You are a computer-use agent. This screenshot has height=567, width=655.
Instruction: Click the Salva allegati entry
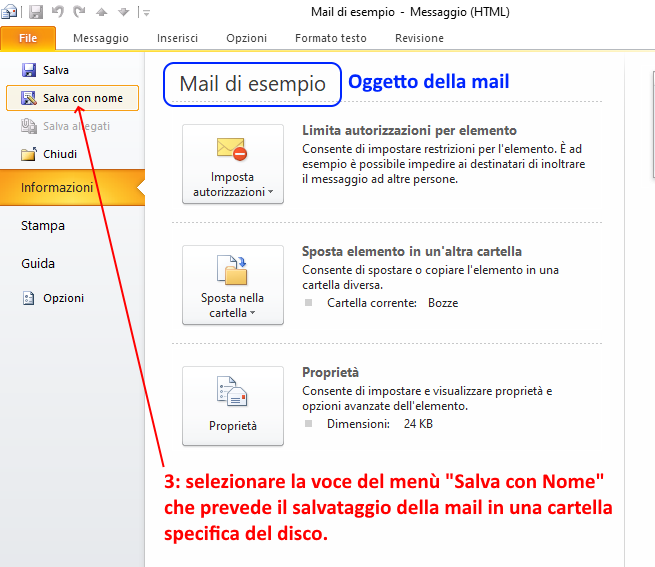[72, 126]
